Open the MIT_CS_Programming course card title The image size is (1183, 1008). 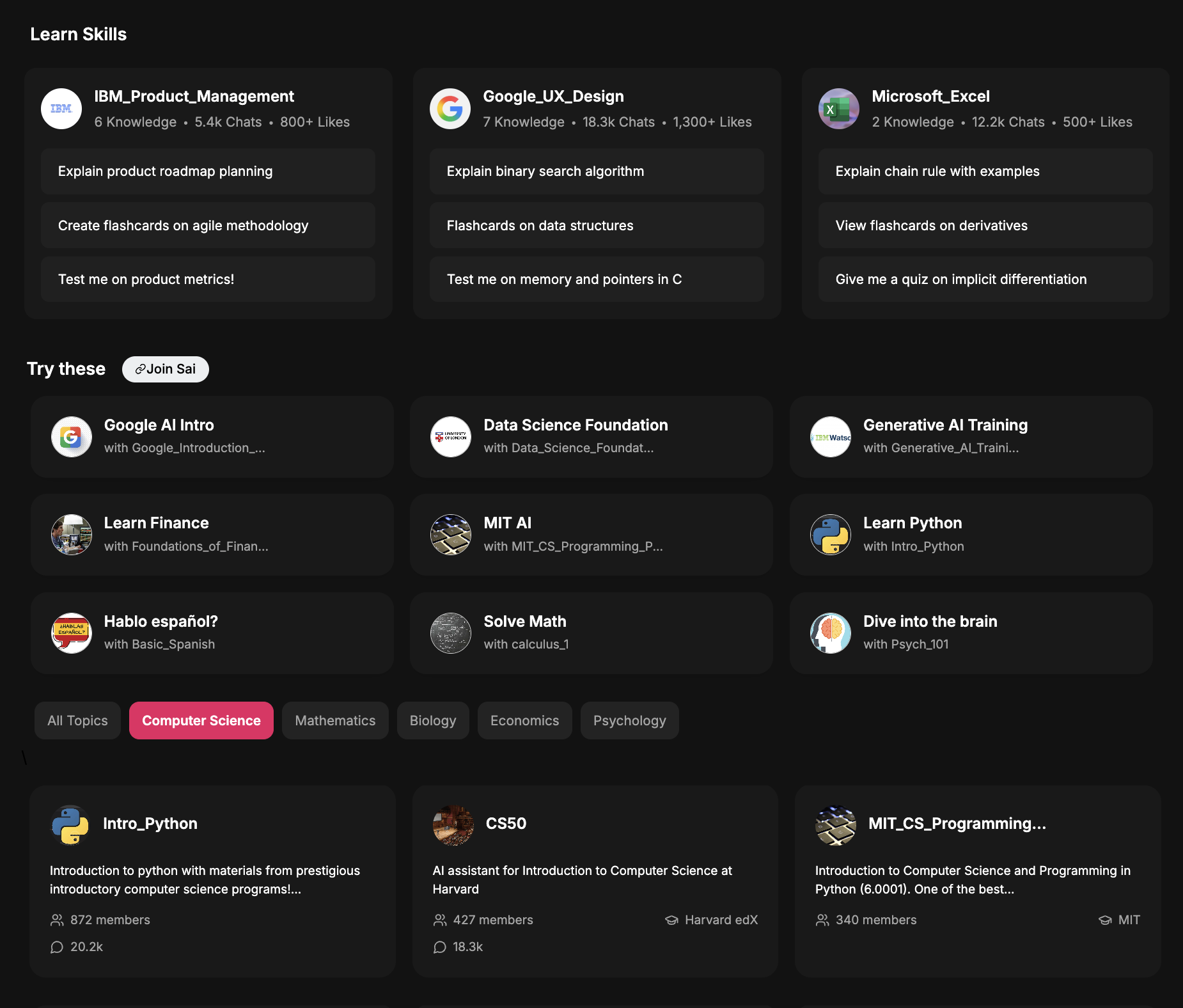tap(957, 823)
